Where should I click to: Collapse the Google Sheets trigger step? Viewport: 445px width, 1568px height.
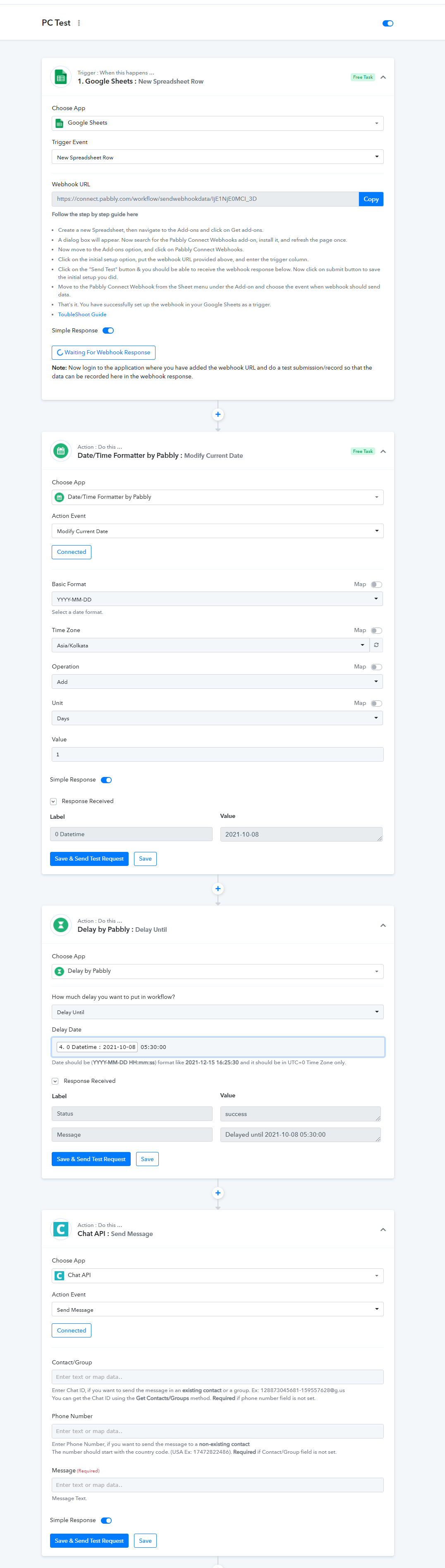pos(383,77)
